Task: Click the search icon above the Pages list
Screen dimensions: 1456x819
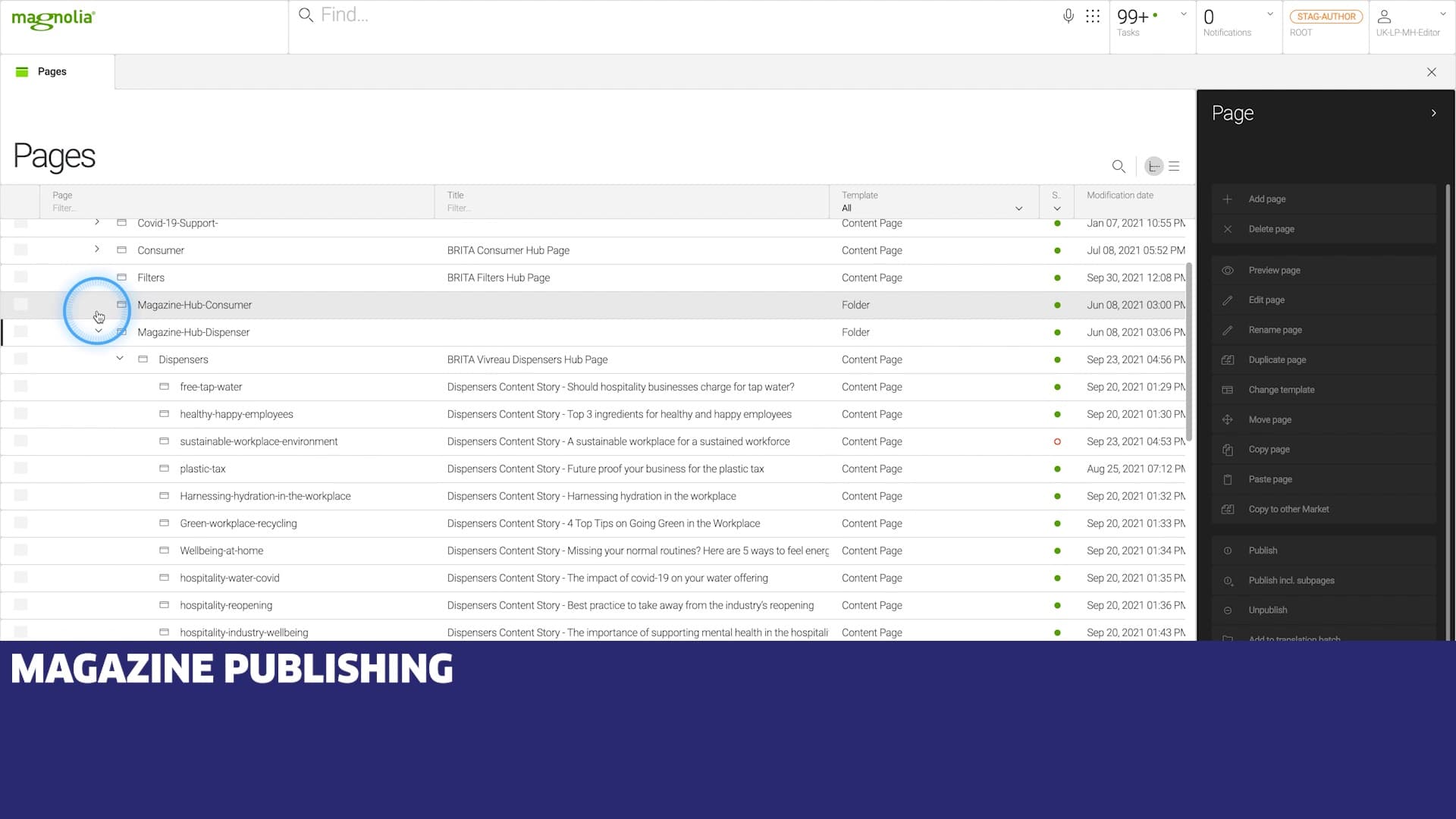Action: click(x=1119, y=166)
